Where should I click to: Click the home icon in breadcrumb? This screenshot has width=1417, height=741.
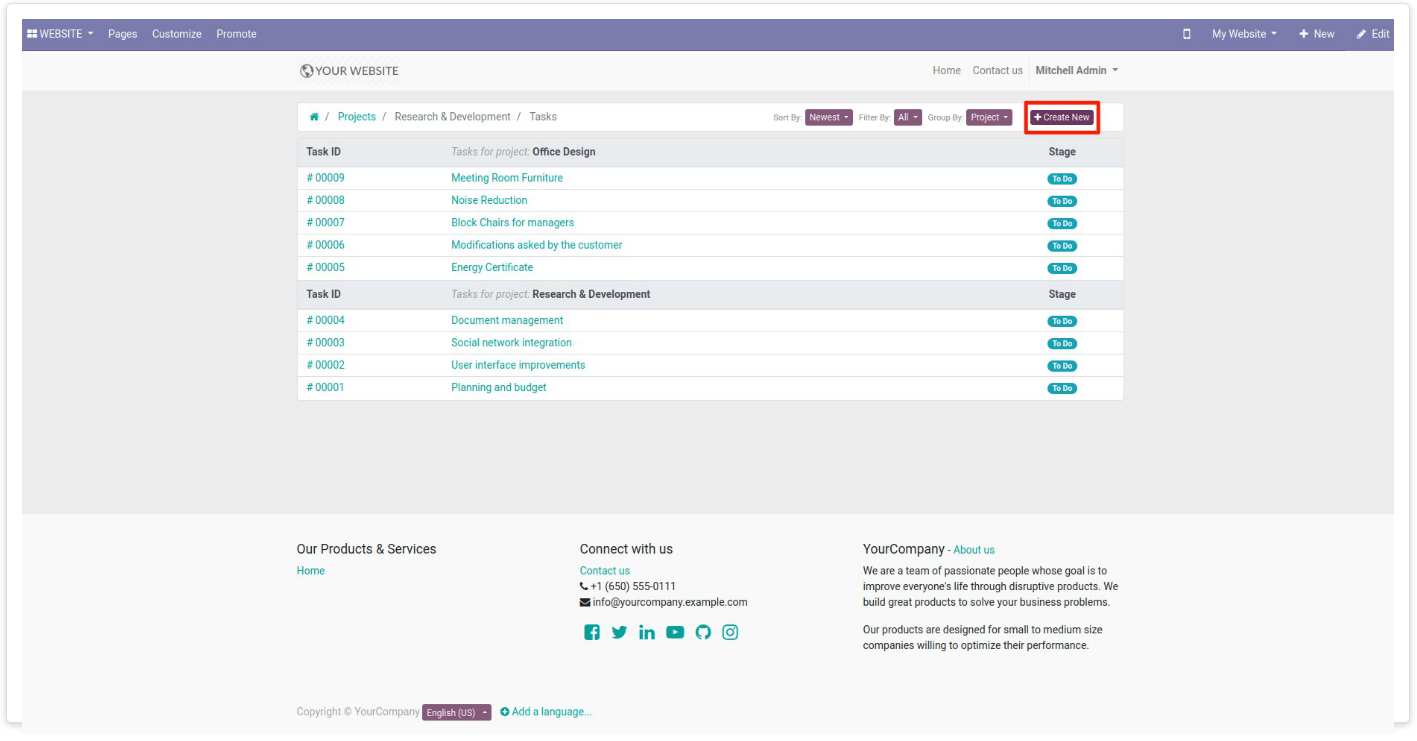pos(314,117)
